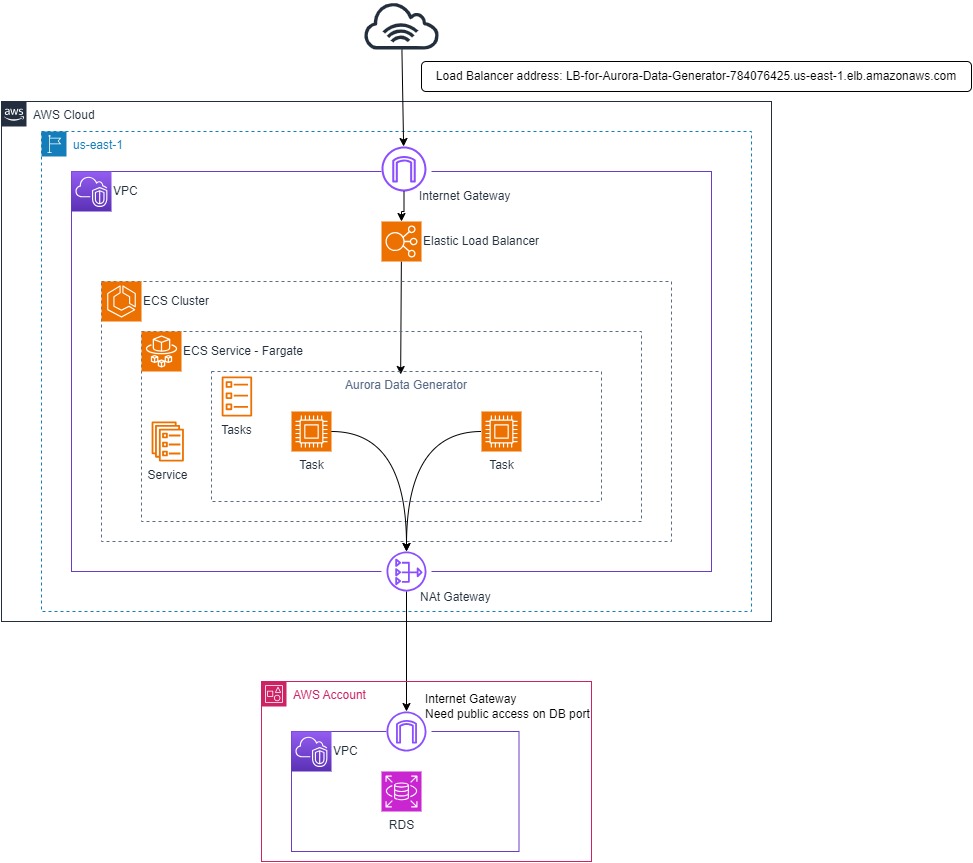Click the AWS Account icon
973x863 pixels.
(274, 694)
